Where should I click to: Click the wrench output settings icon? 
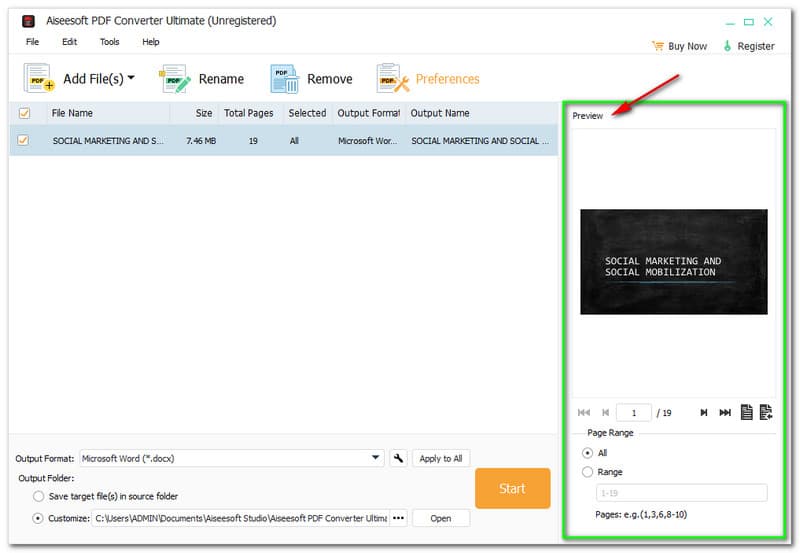click(399, 458)
